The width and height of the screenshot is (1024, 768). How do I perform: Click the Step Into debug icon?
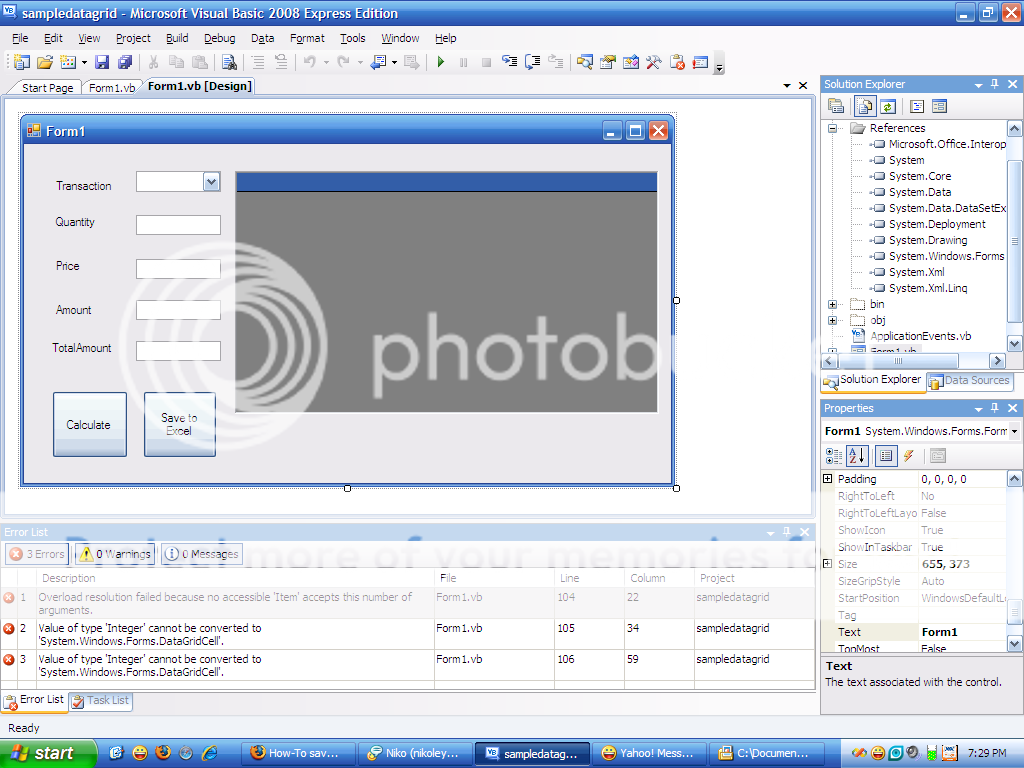(509, 62)
